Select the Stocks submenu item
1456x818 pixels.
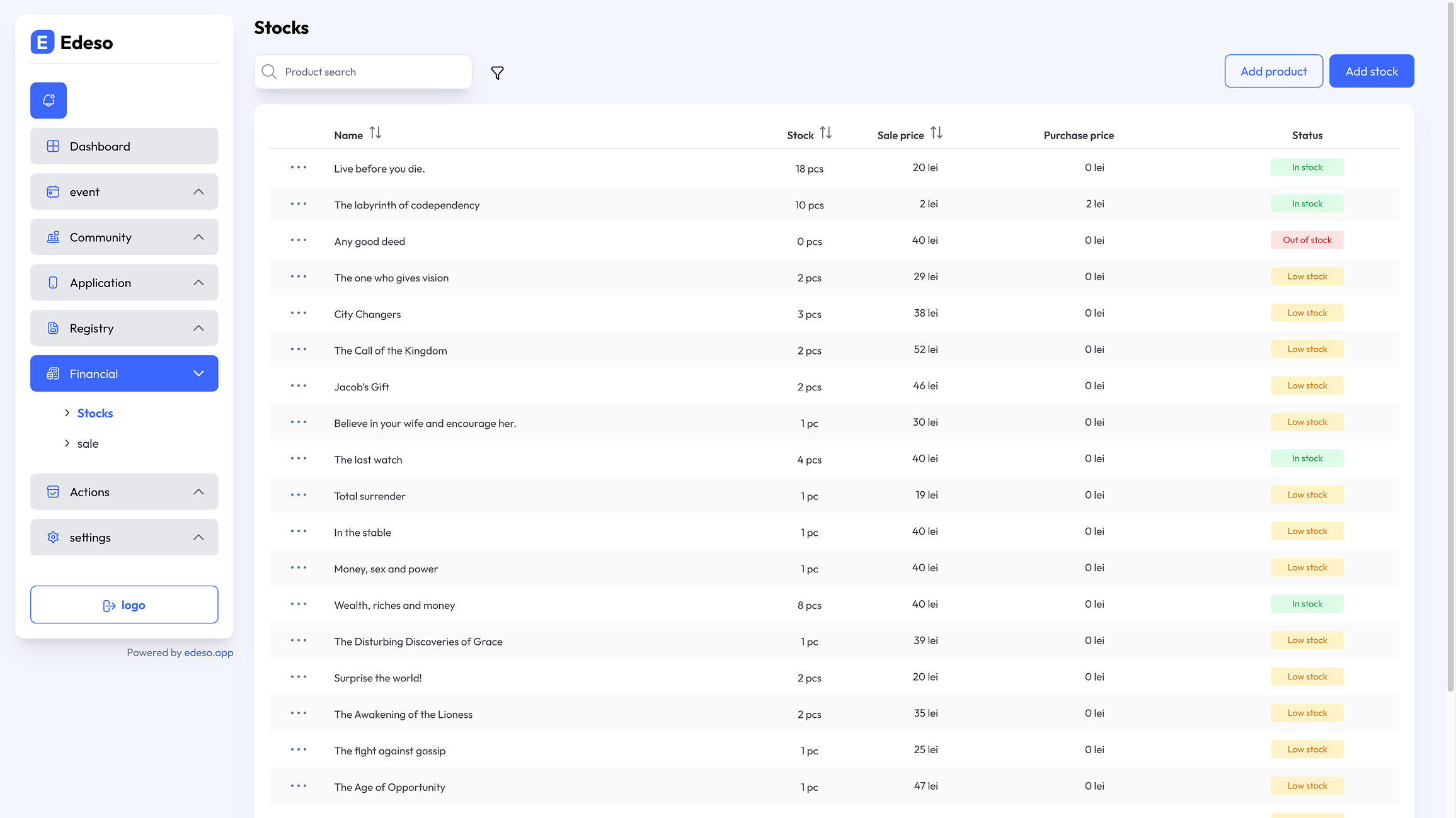[95, 413]
